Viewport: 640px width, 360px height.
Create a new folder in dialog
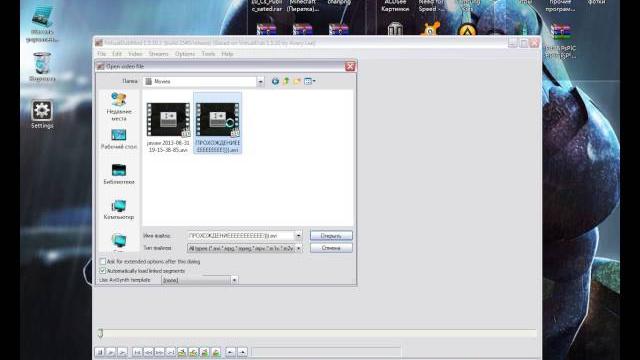(x=297, y=81)
